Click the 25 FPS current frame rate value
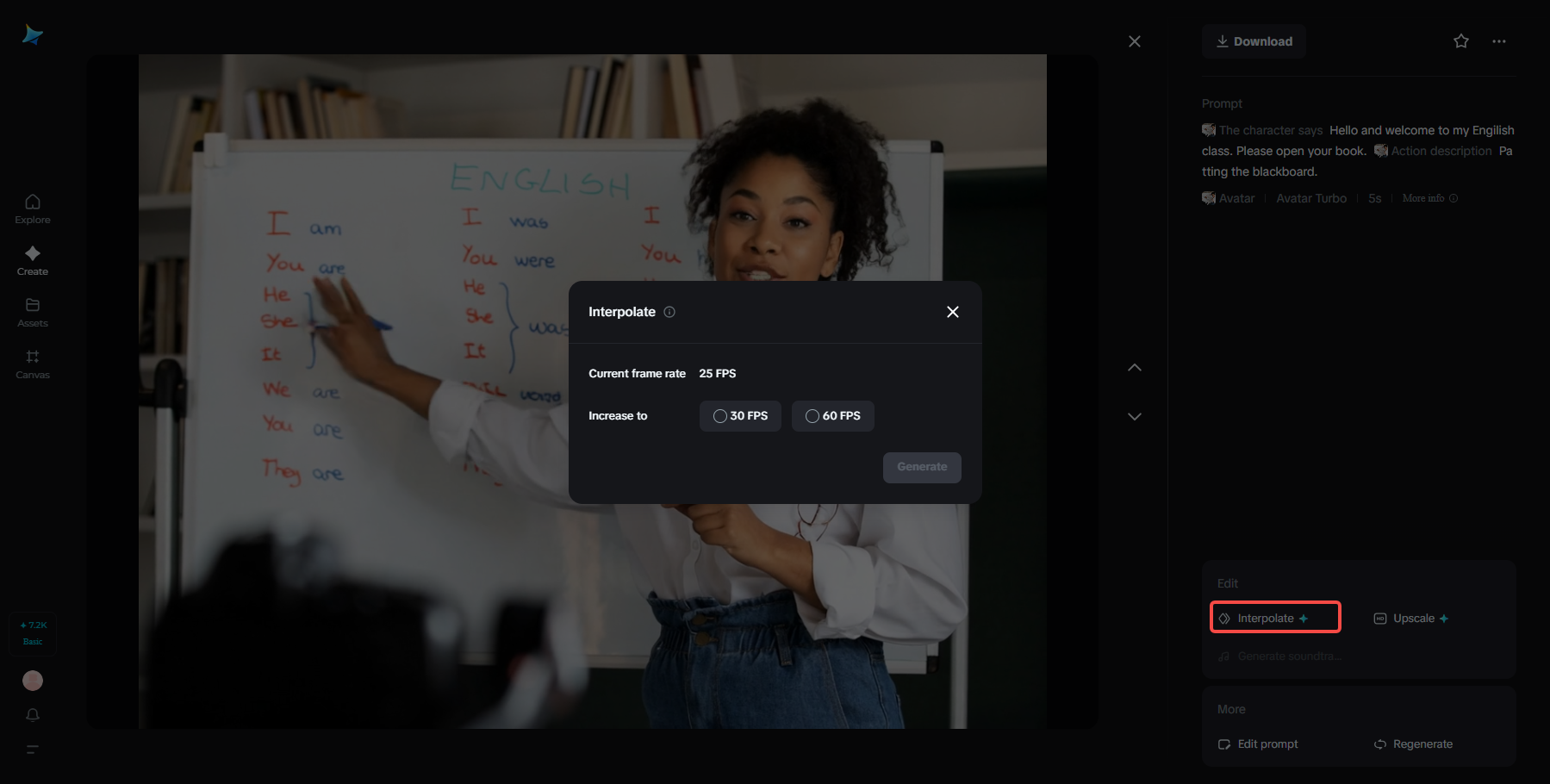Screen dimensions: 1550x784 [718, 373]
